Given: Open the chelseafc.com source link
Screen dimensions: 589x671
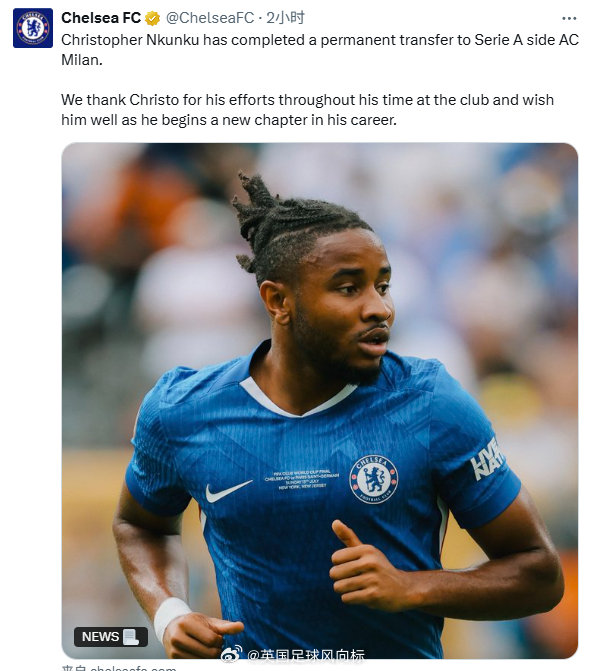Looking at the screenshot, I should (x=119, y=668).
